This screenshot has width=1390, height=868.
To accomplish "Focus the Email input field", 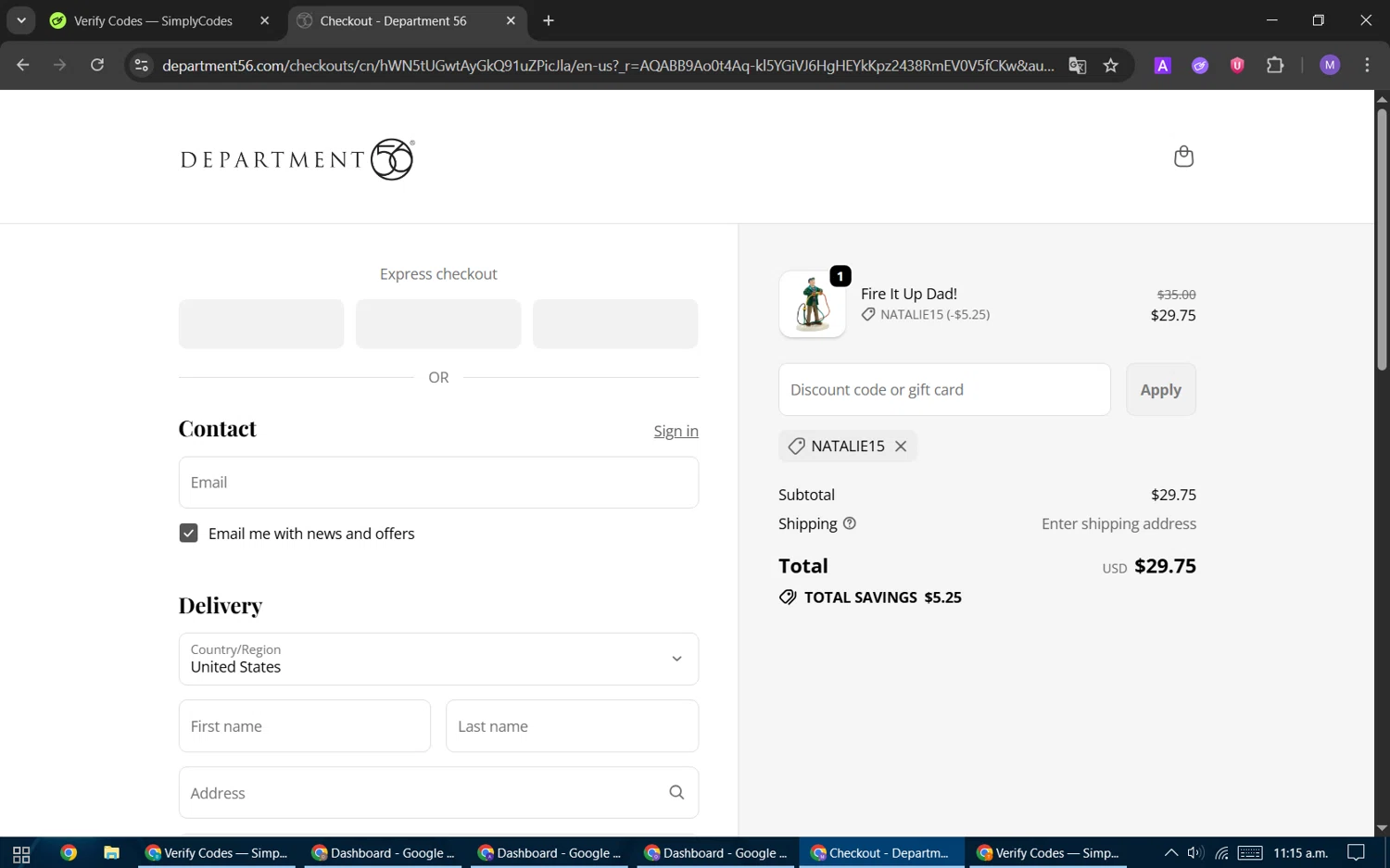I will (438, 483).
